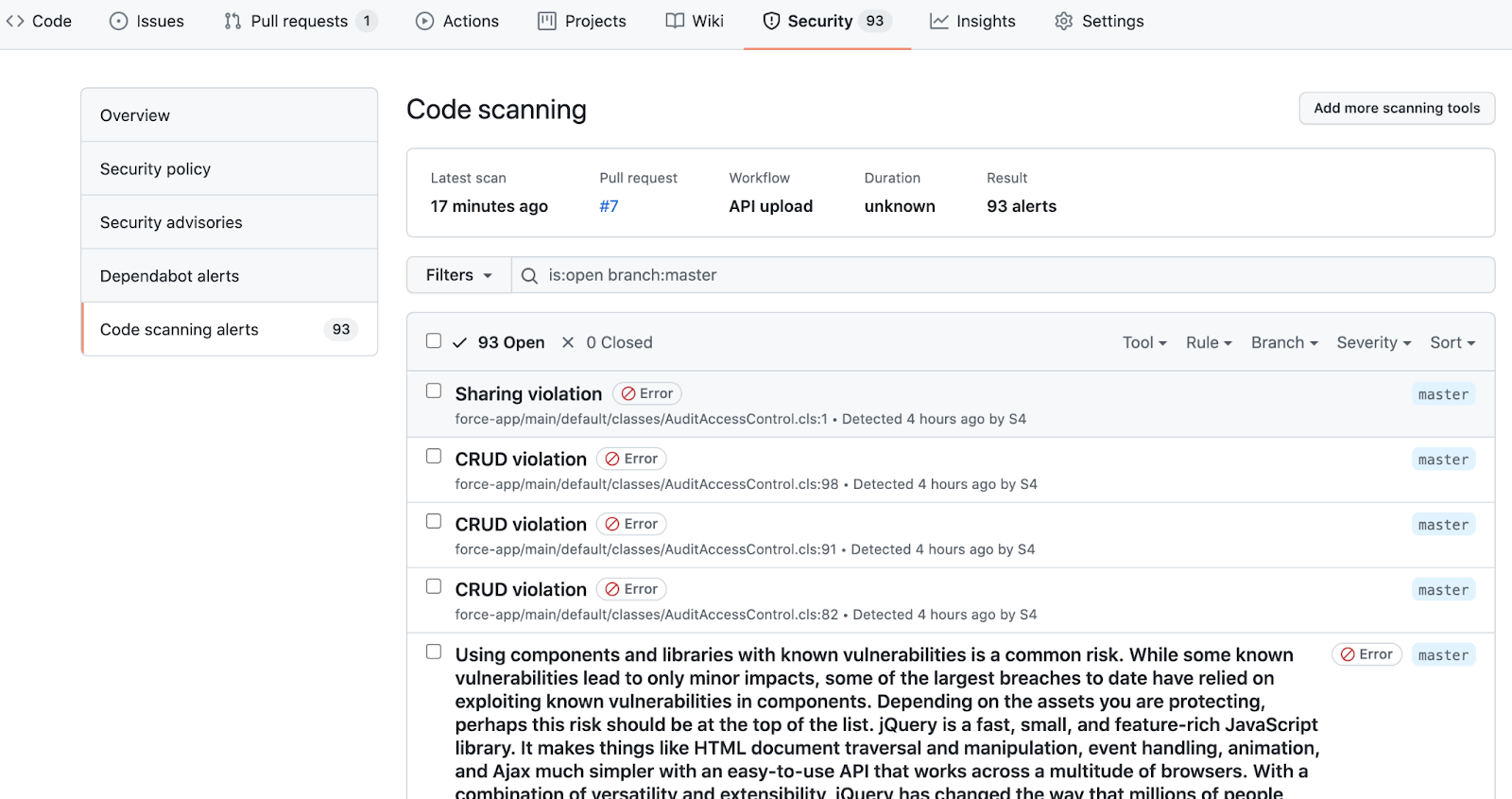Click the Error badge on Sharing violation
Viewport: 1512px width, 799px height.
647,393
